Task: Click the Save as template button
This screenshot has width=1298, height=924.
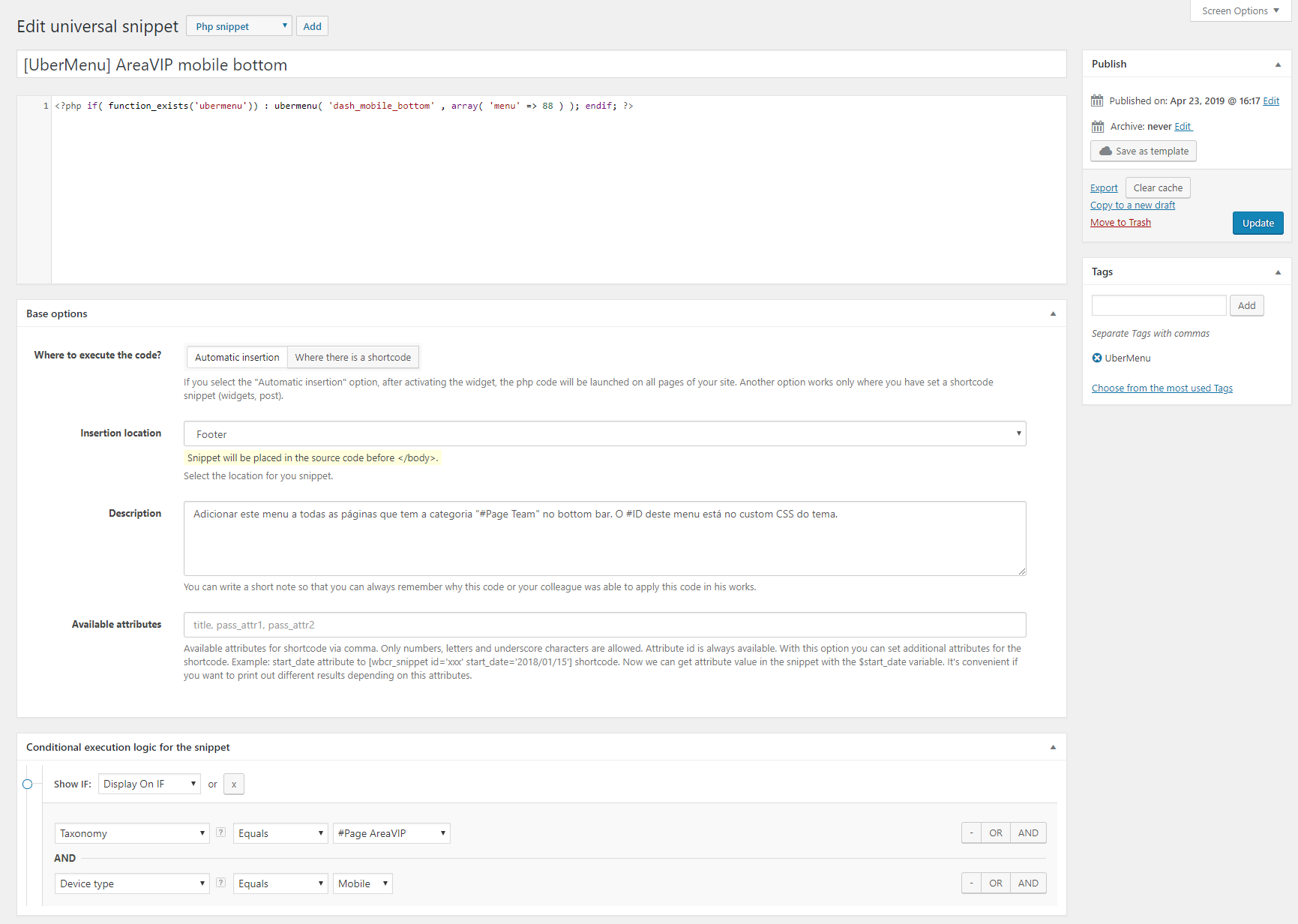Action: point(1143,151)
